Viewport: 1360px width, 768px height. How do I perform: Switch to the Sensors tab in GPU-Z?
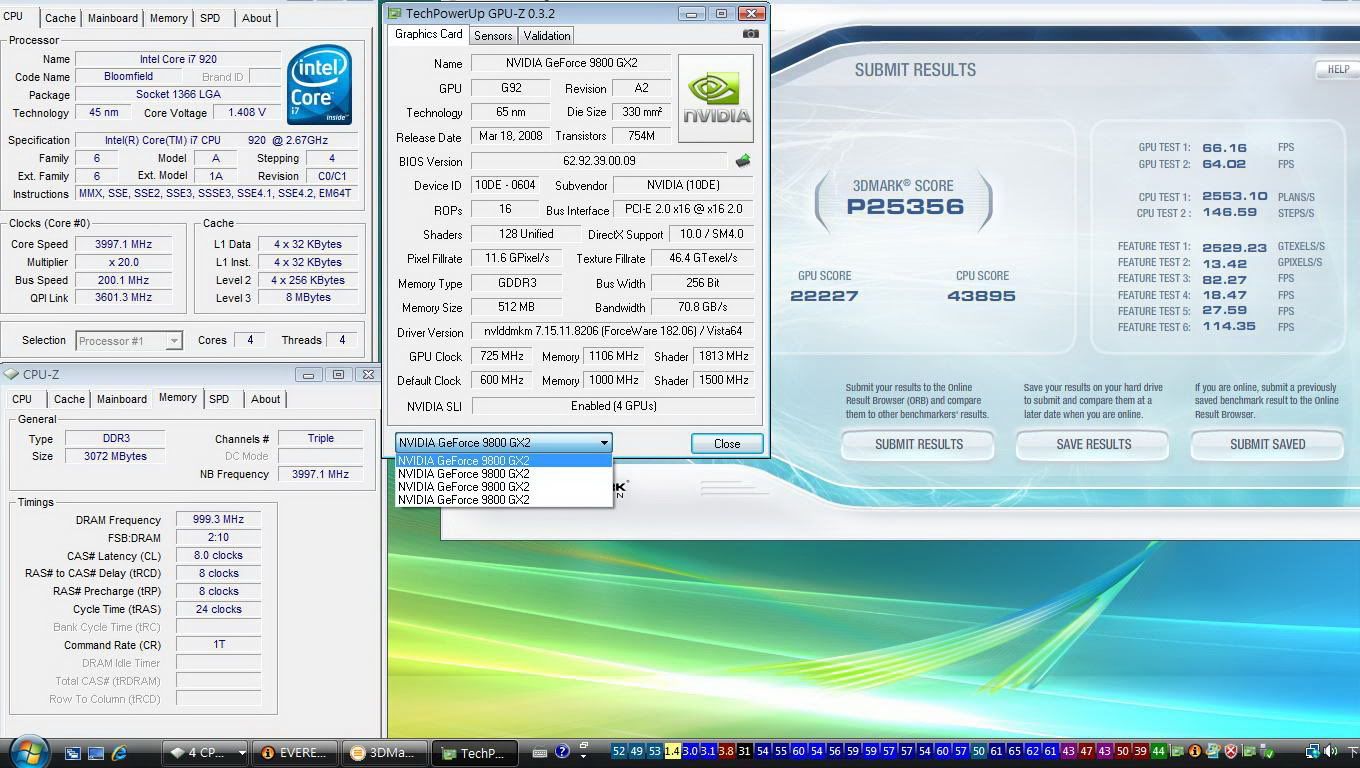tap(493, 35)
